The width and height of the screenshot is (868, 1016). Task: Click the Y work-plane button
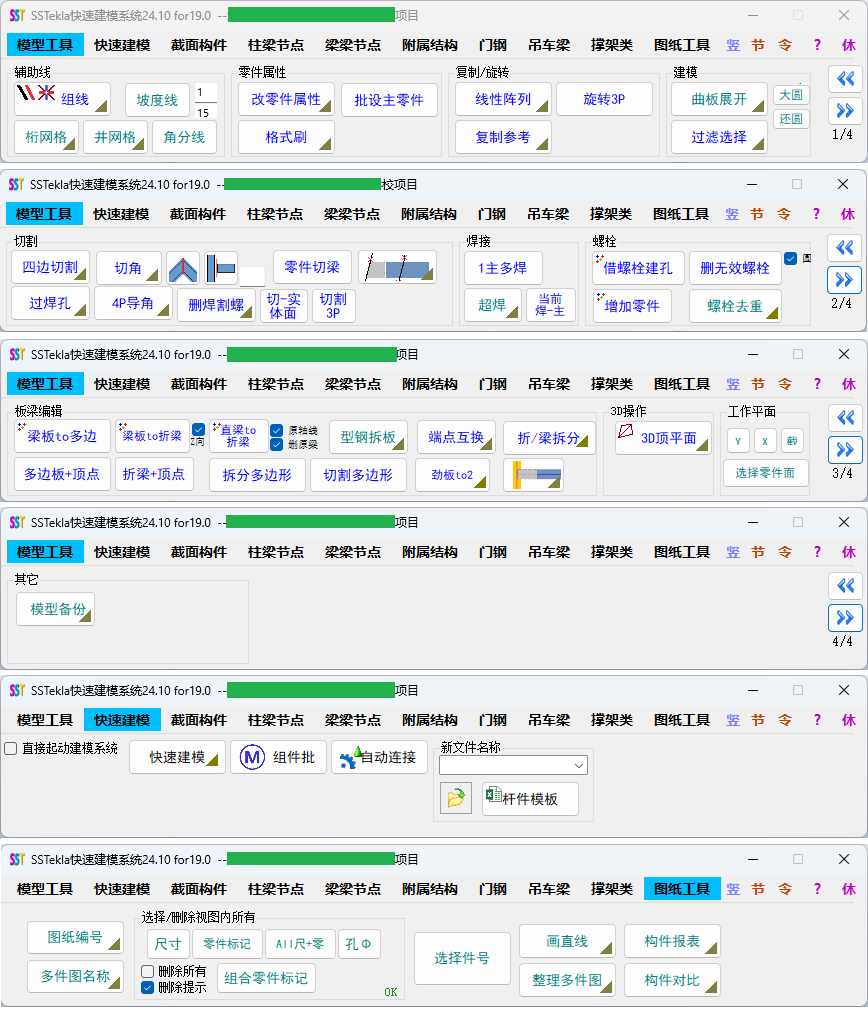pos(738,441)
